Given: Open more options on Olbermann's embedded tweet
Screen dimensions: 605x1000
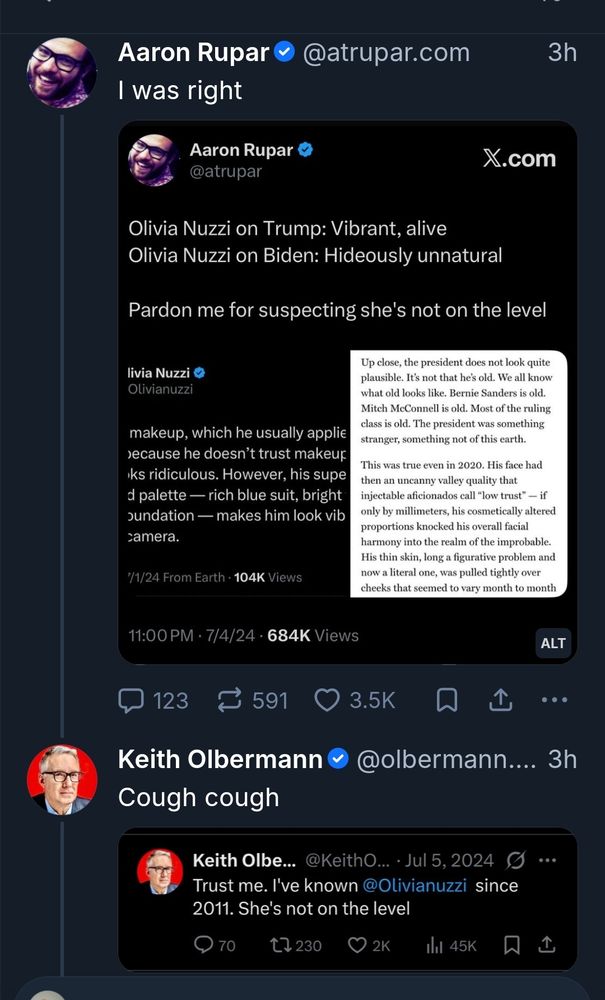Looking at the screenshot, I should pyautogui.click(x=548, y=860).
